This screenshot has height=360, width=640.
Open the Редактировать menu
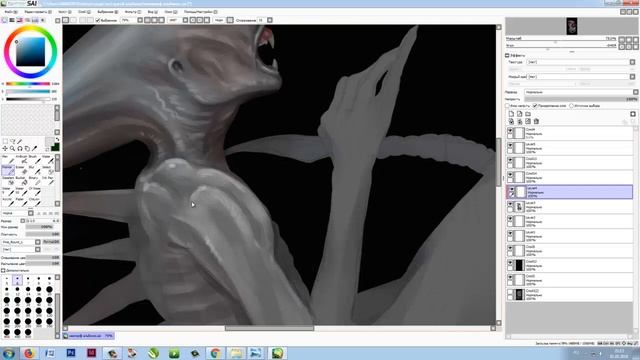tap(38, 12)
